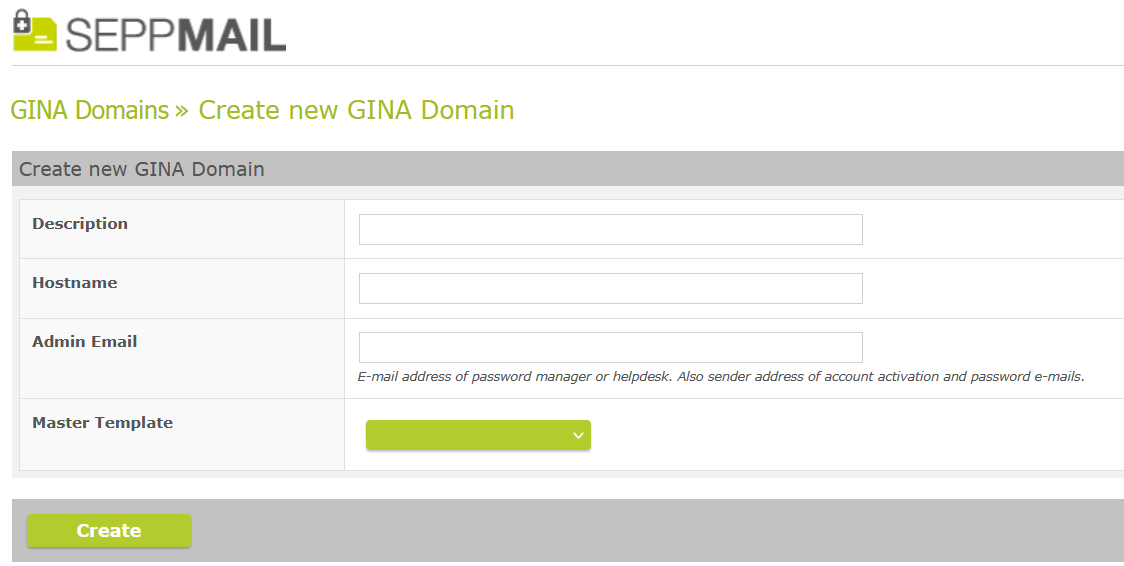
Task: Click into the Admin Email field
Action: pos(610,347)
